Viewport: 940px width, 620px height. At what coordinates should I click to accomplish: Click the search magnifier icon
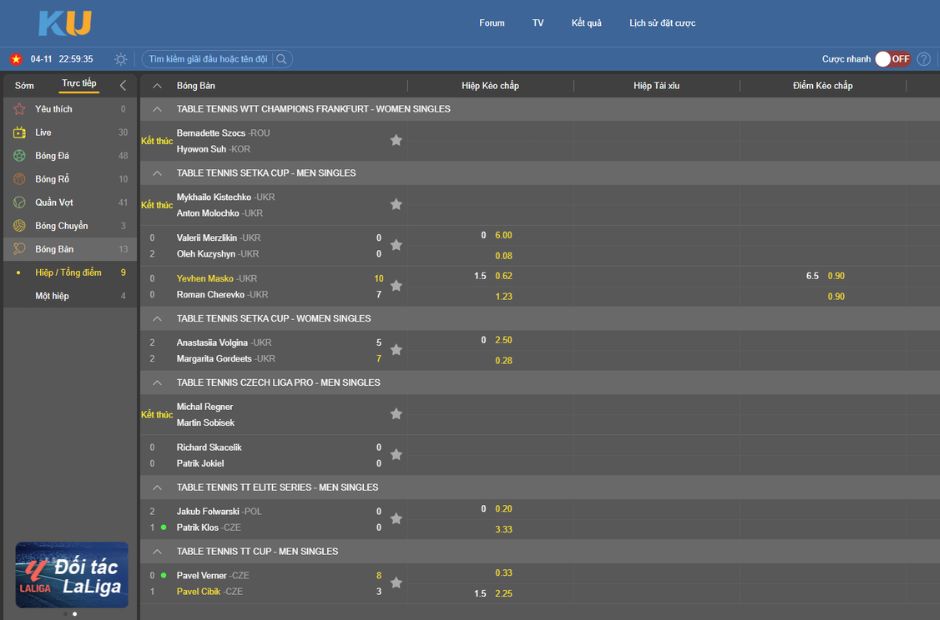point(281,59)
